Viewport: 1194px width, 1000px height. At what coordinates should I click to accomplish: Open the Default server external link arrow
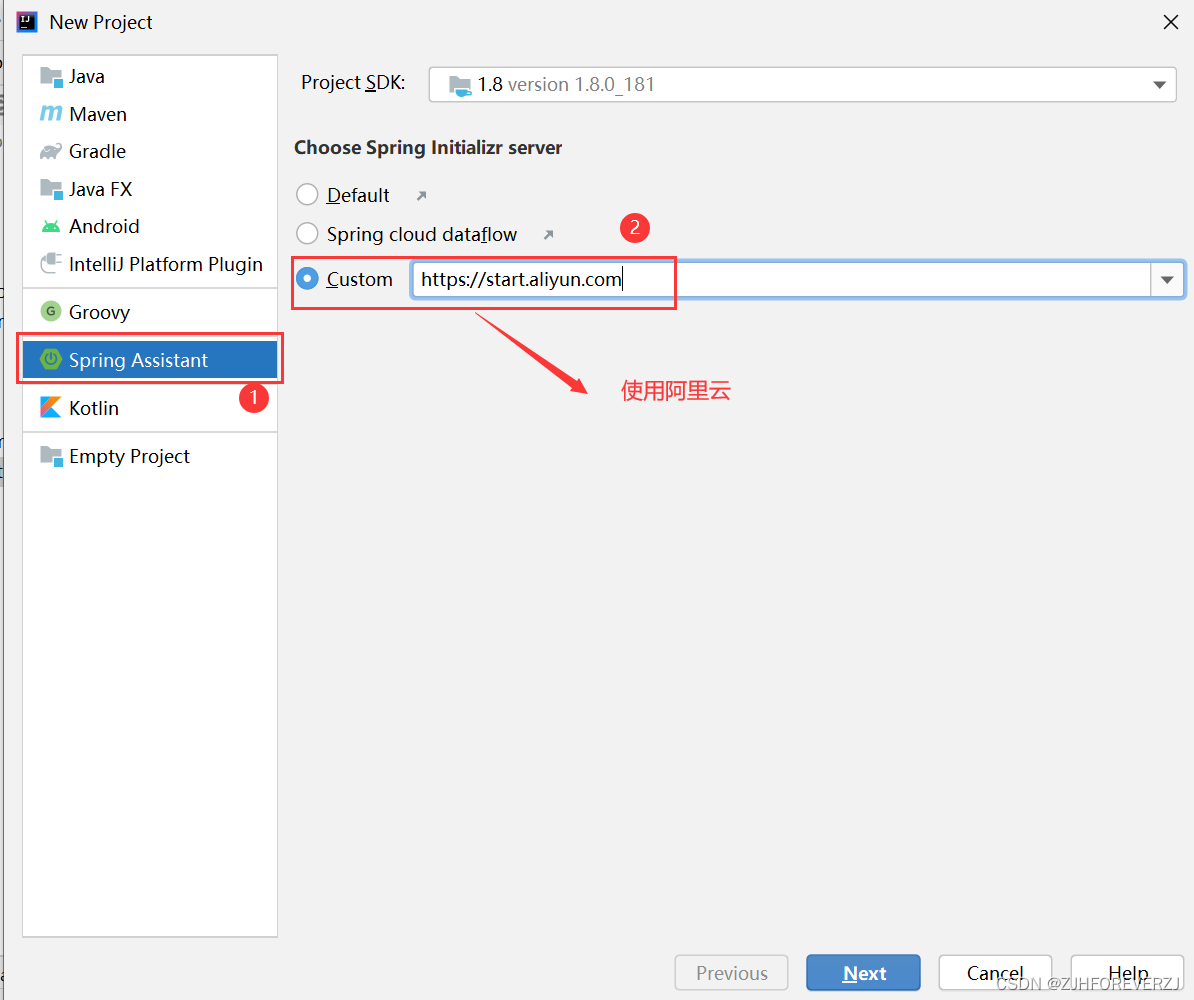point(421,196)
